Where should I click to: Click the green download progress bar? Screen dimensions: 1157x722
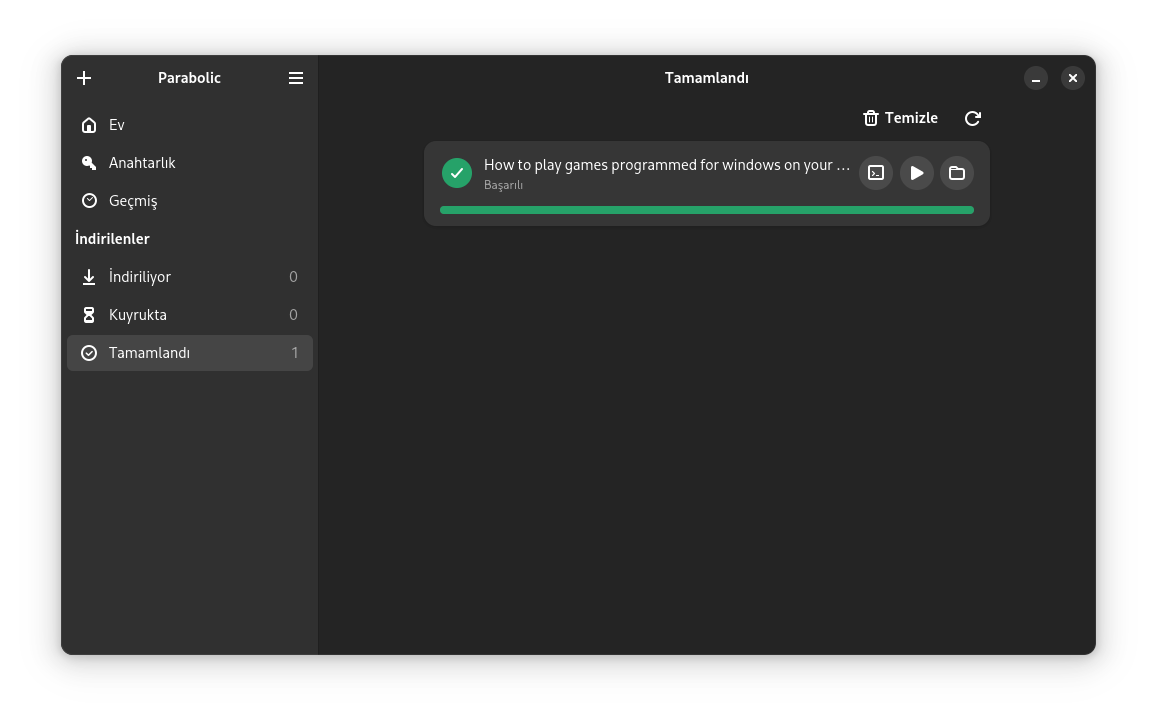(x=706, y=210)
